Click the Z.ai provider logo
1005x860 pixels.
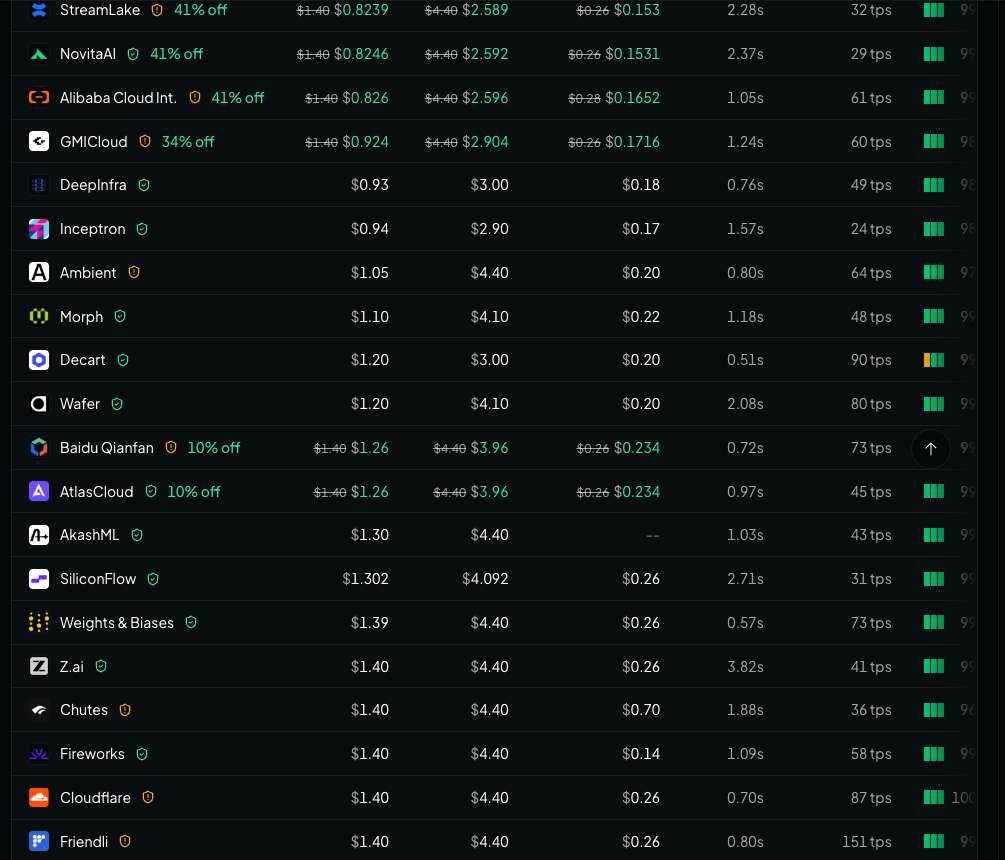pos(39,666)
